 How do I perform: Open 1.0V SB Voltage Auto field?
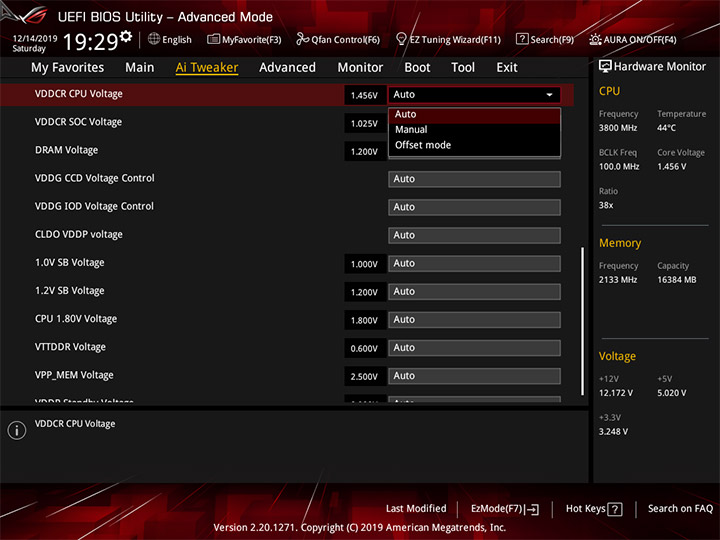coord(474,264)
